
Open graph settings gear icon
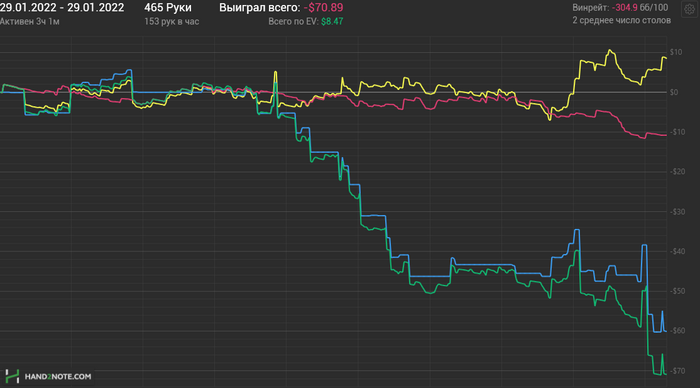[x=690, y=9]
